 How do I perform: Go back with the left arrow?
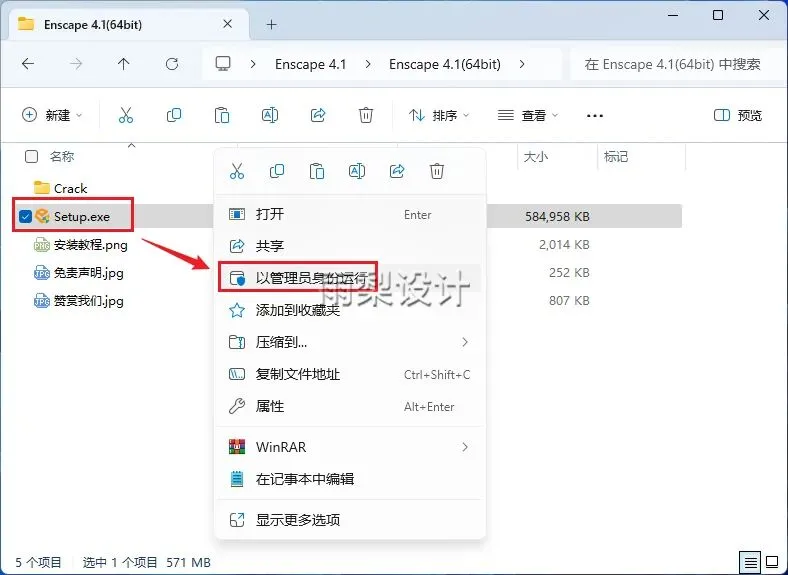coord(28,64)
